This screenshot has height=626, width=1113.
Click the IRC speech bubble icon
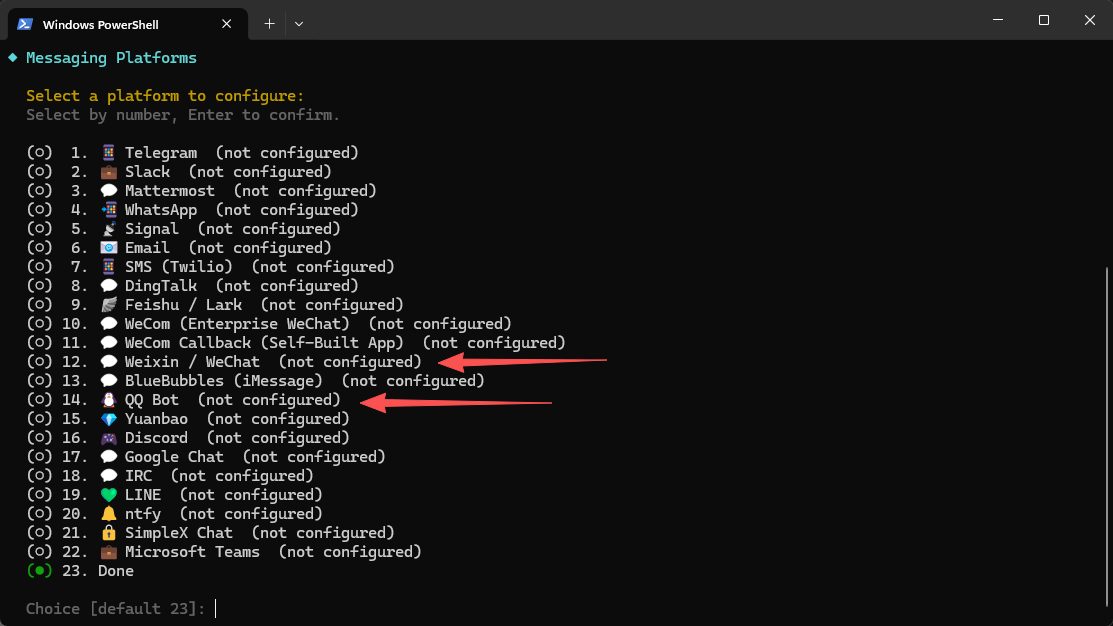[109, 476]
